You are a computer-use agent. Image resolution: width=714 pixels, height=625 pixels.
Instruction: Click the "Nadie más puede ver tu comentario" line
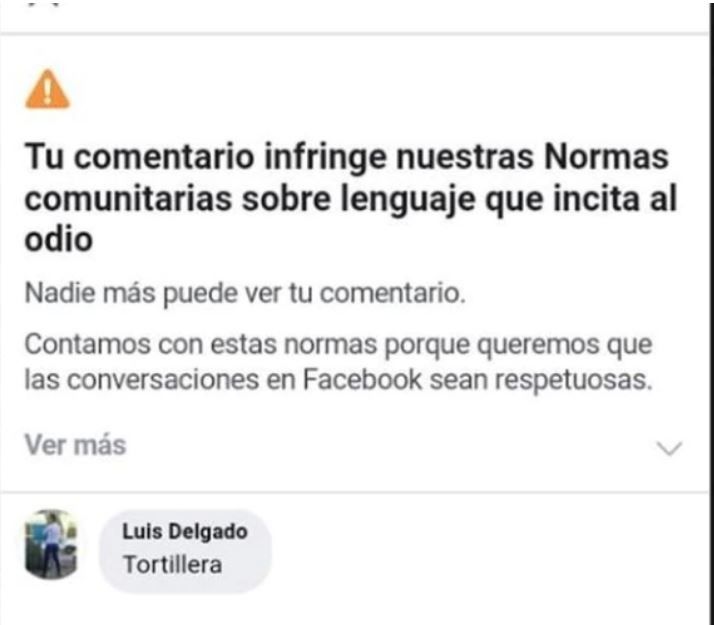click(x=245, y=296)
